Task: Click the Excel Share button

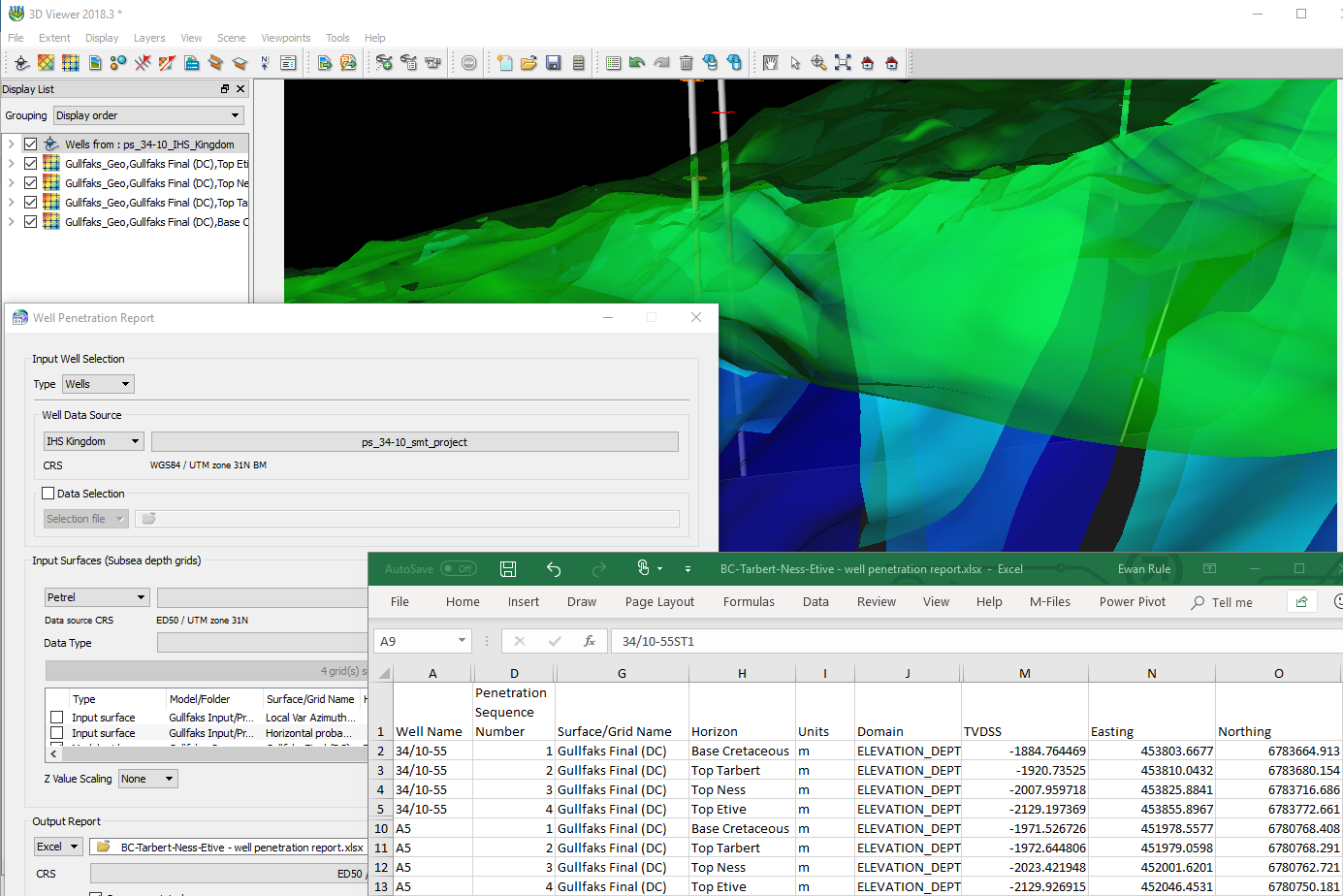Action: (1301, 602)
